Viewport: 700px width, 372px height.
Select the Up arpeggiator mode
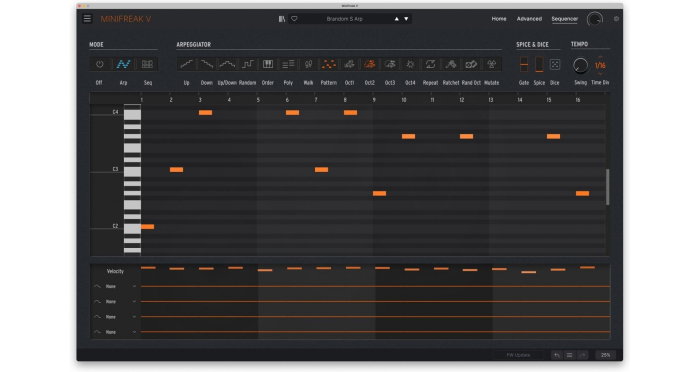[x=187, y=64]
